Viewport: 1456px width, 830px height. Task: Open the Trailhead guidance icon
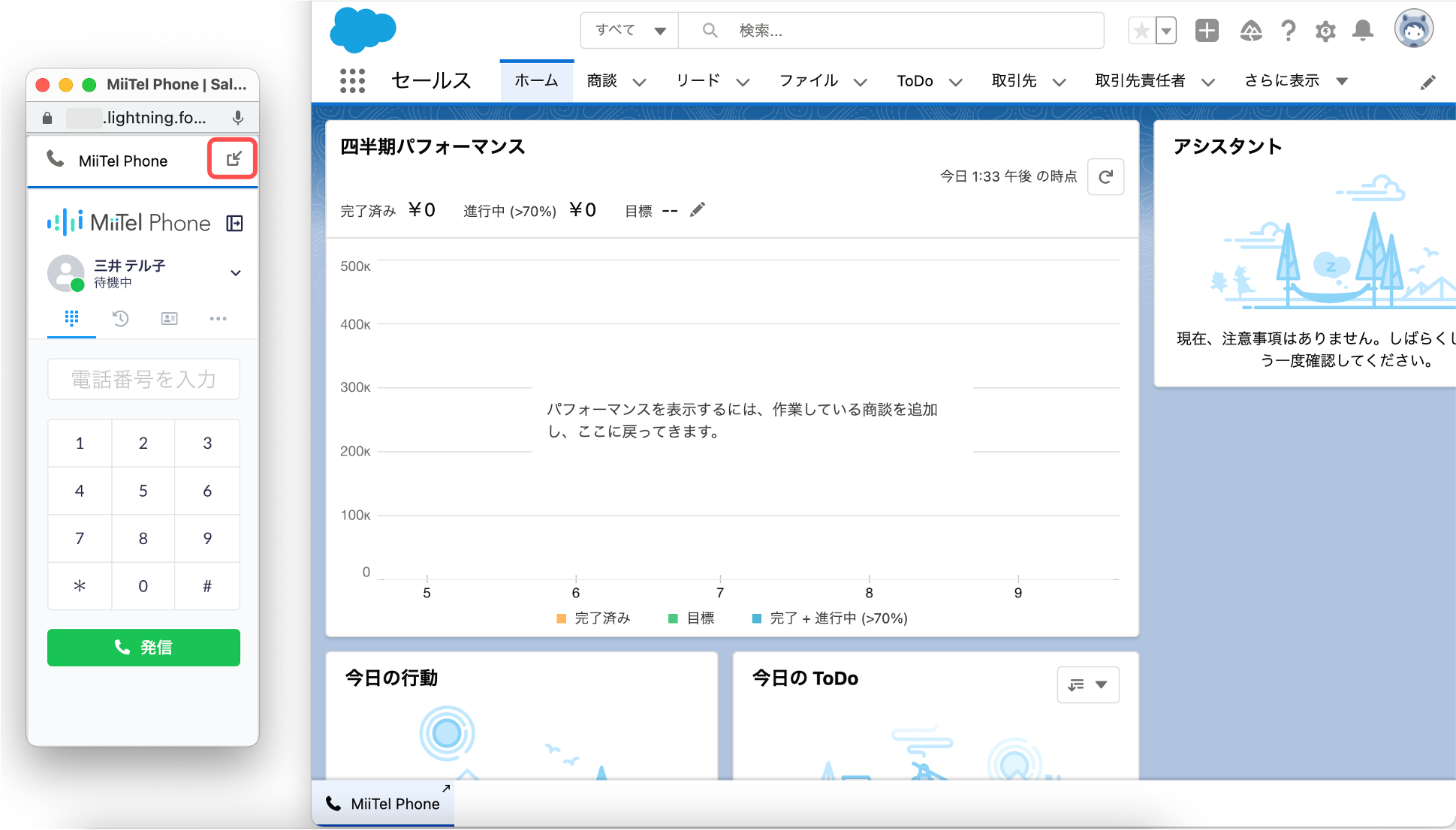pos(1250,31)
